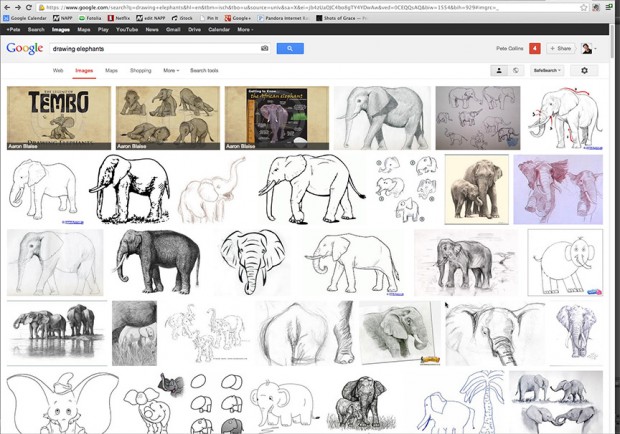Go to Maps in the black bar
The width and height of the screenshot is (620, 434).
pyautogui.click(x=84, y=29)
